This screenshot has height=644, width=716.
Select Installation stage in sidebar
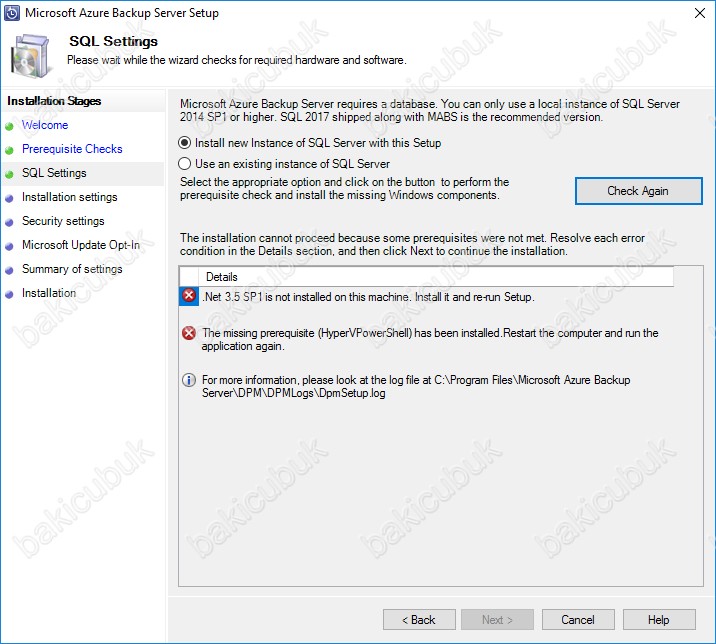point(49,293)
